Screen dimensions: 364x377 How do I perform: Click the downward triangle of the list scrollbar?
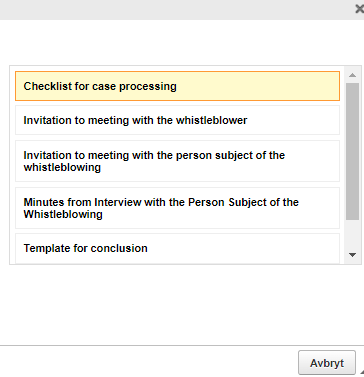(x=352, y=255)
